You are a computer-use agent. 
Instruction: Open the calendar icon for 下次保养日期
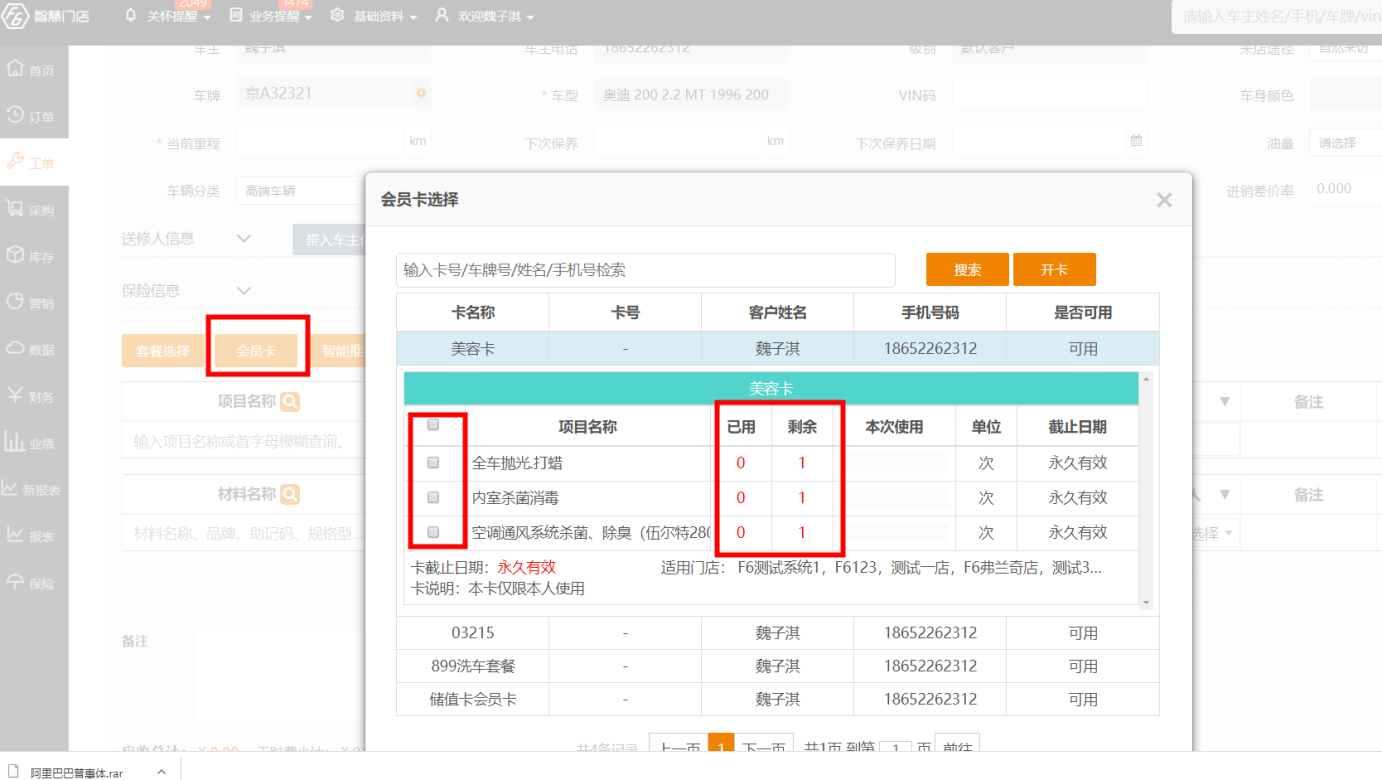click(x=1136, y=141)
